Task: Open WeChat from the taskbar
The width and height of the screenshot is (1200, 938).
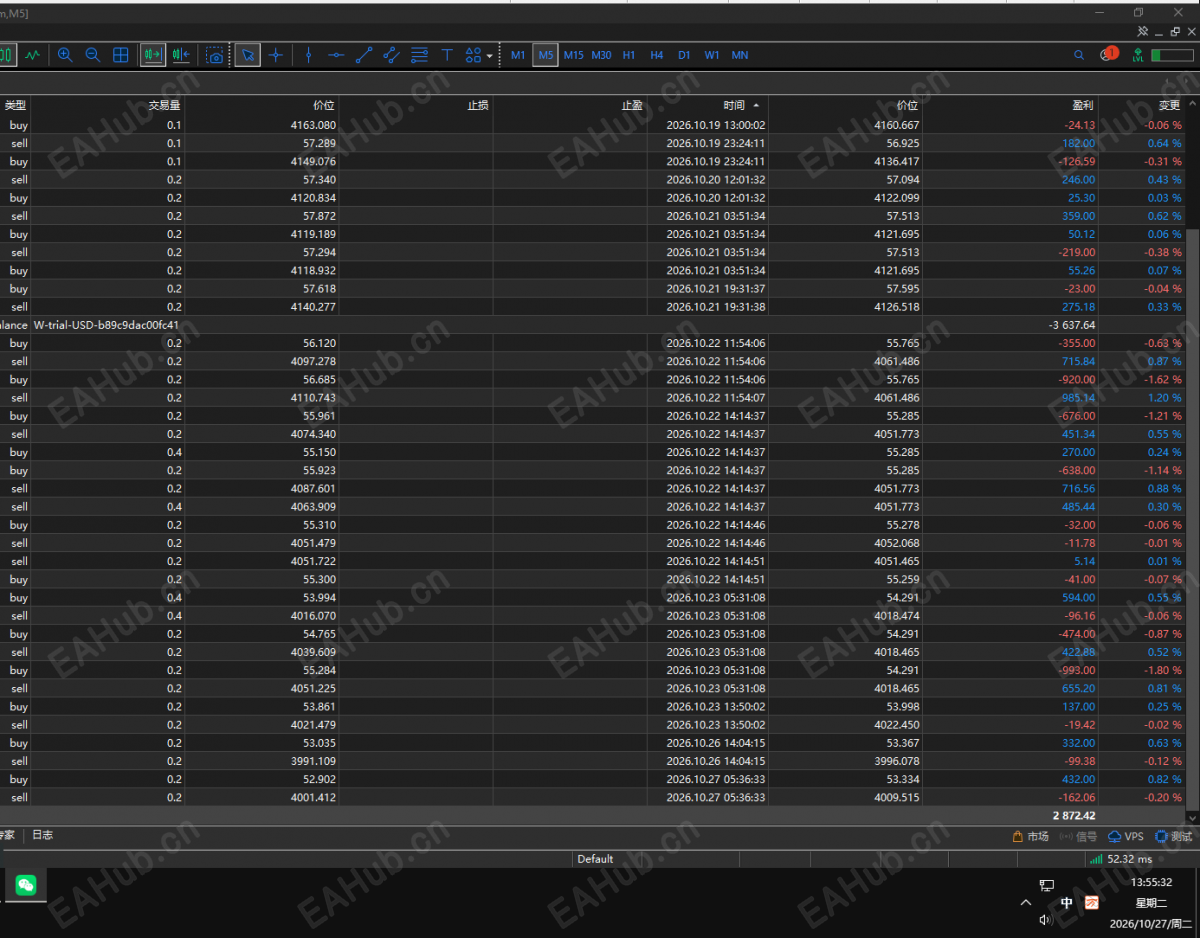Action: point(26,885)
